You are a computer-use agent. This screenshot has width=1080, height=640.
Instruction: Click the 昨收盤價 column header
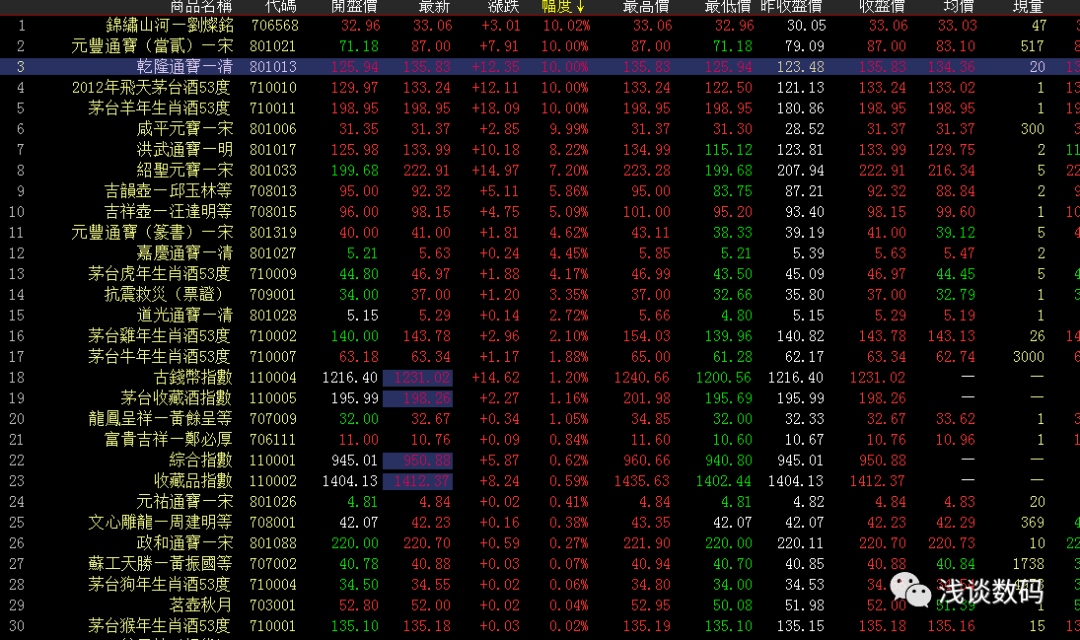point(791,6)
